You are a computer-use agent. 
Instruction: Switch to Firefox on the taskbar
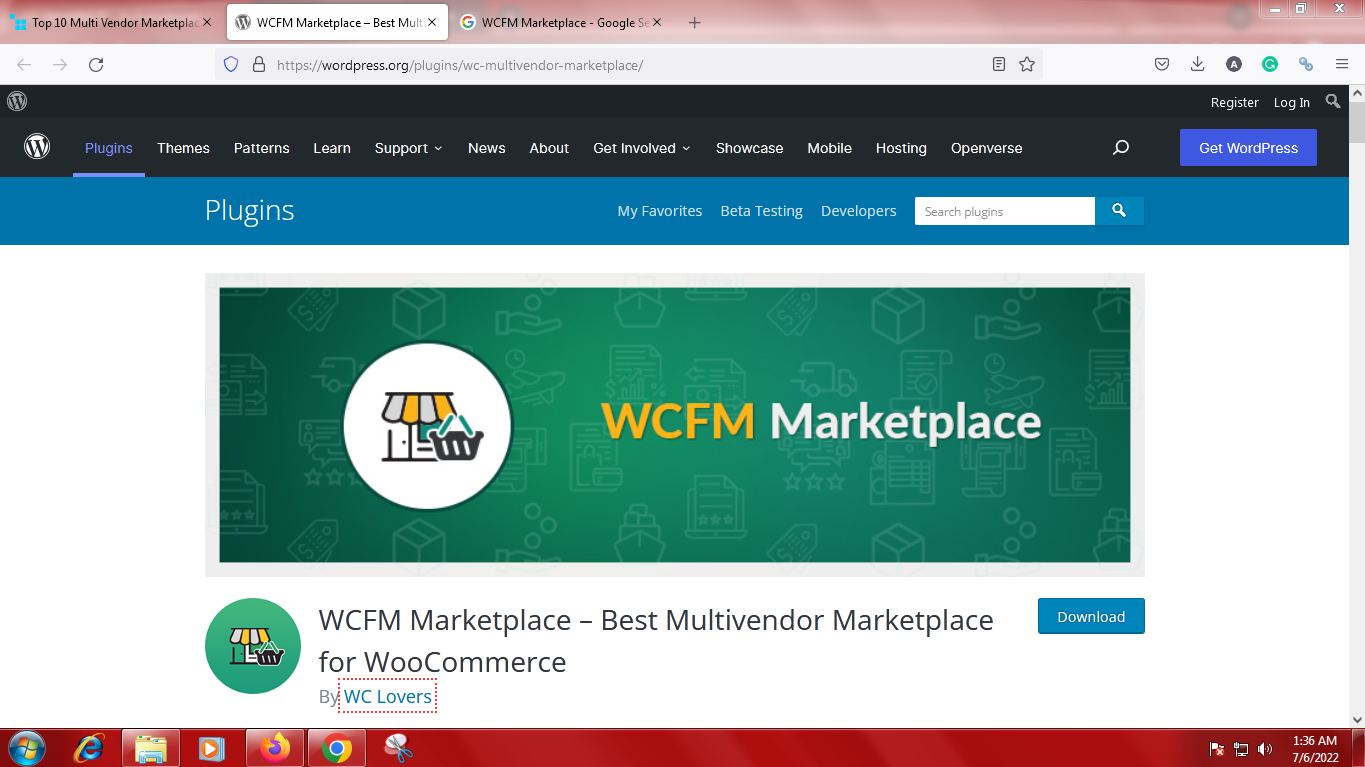[x=274, y=748]
